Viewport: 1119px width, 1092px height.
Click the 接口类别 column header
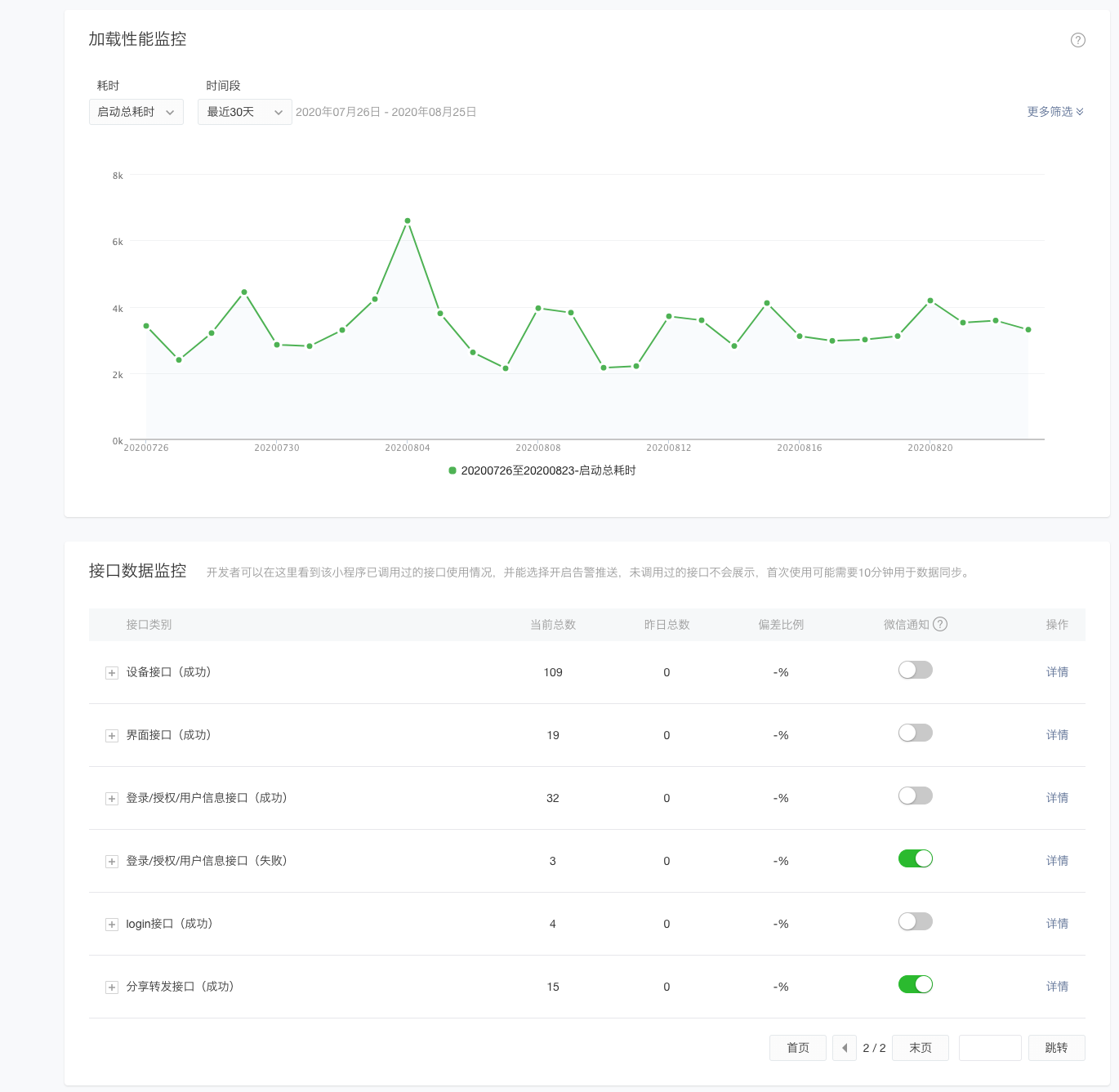[149, 625]
